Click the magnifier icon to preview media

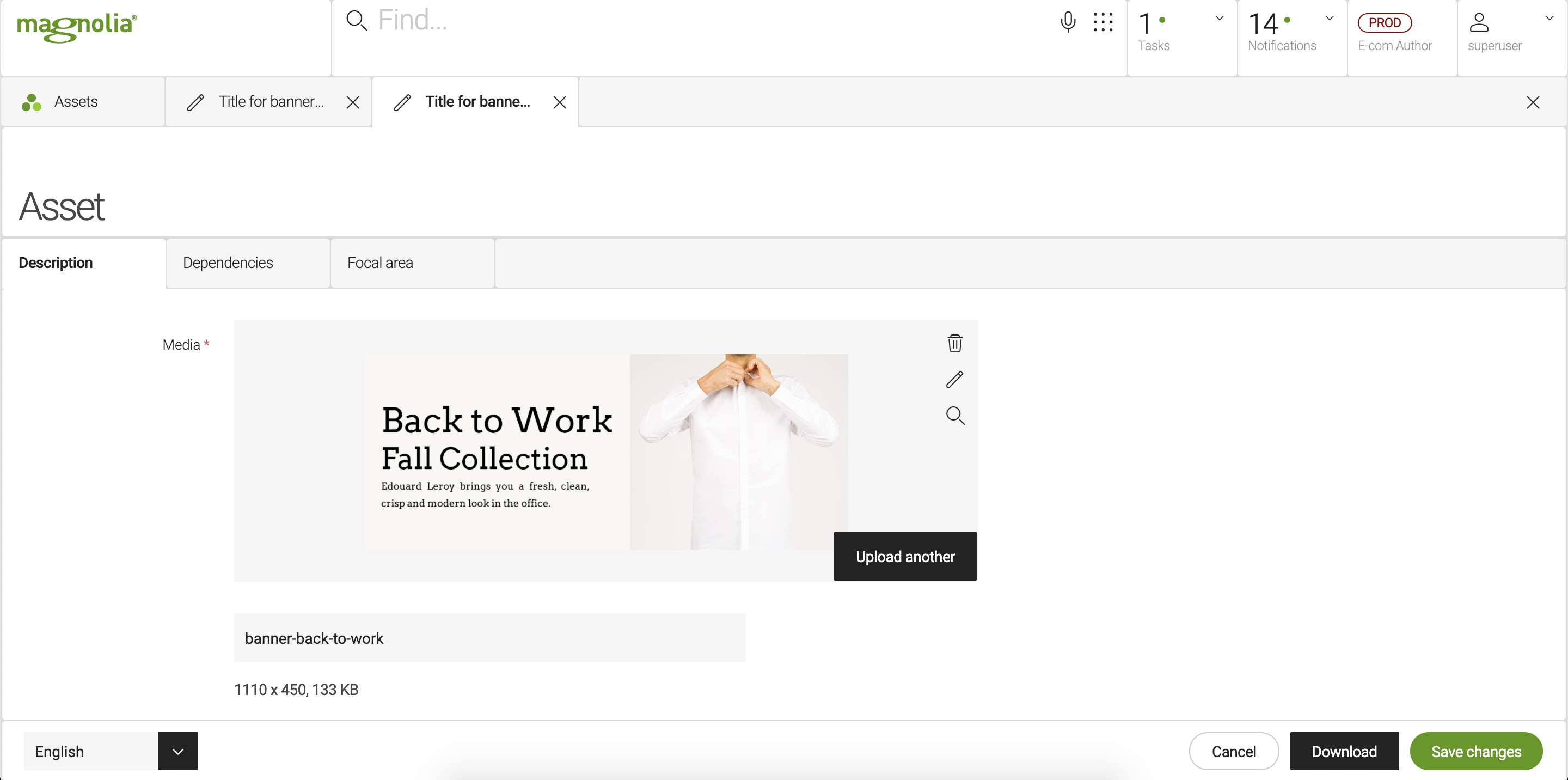pyautogui.click(x=954, y=415)
